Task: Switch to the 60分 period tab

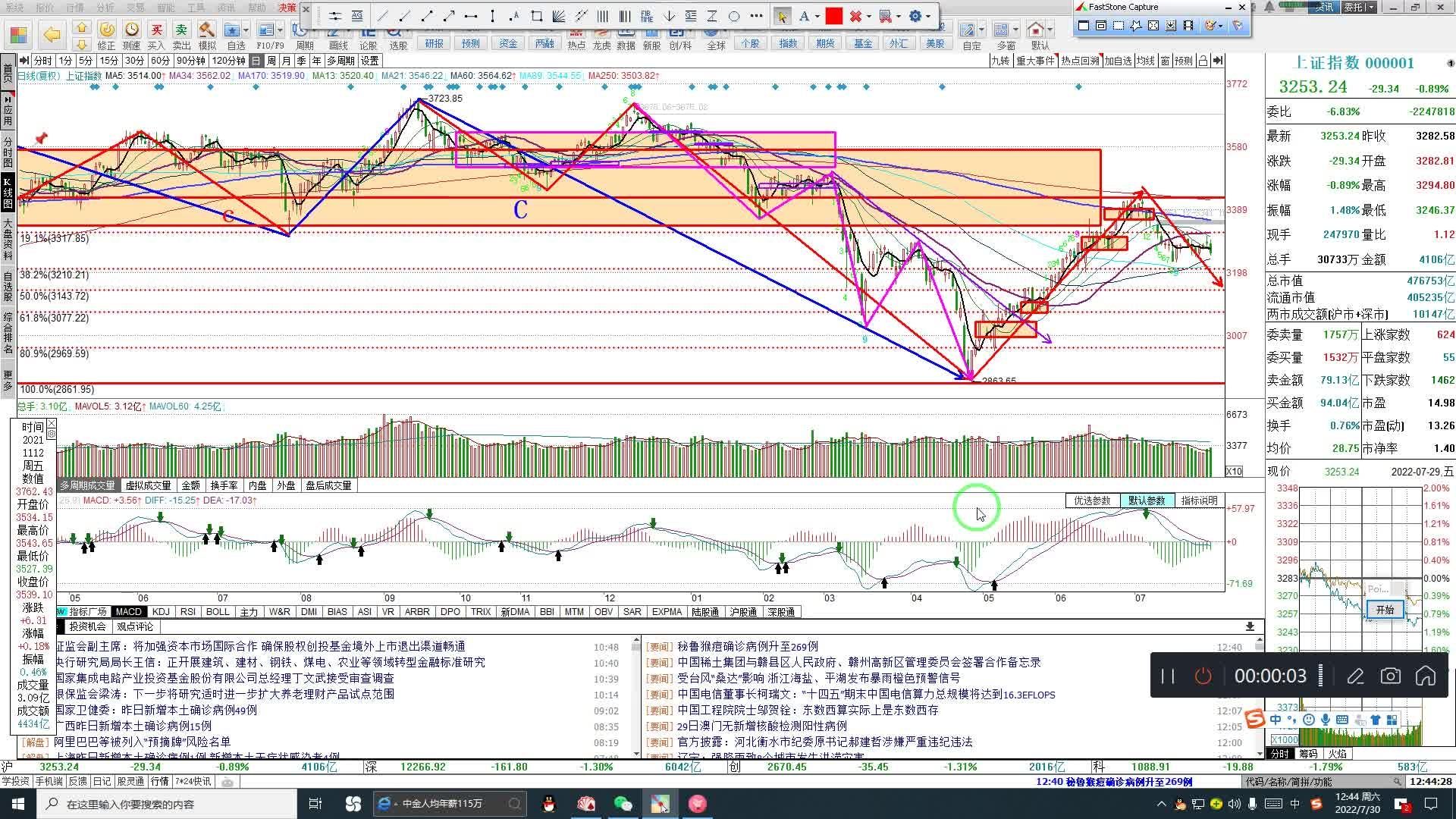Action: click(159, 61)
